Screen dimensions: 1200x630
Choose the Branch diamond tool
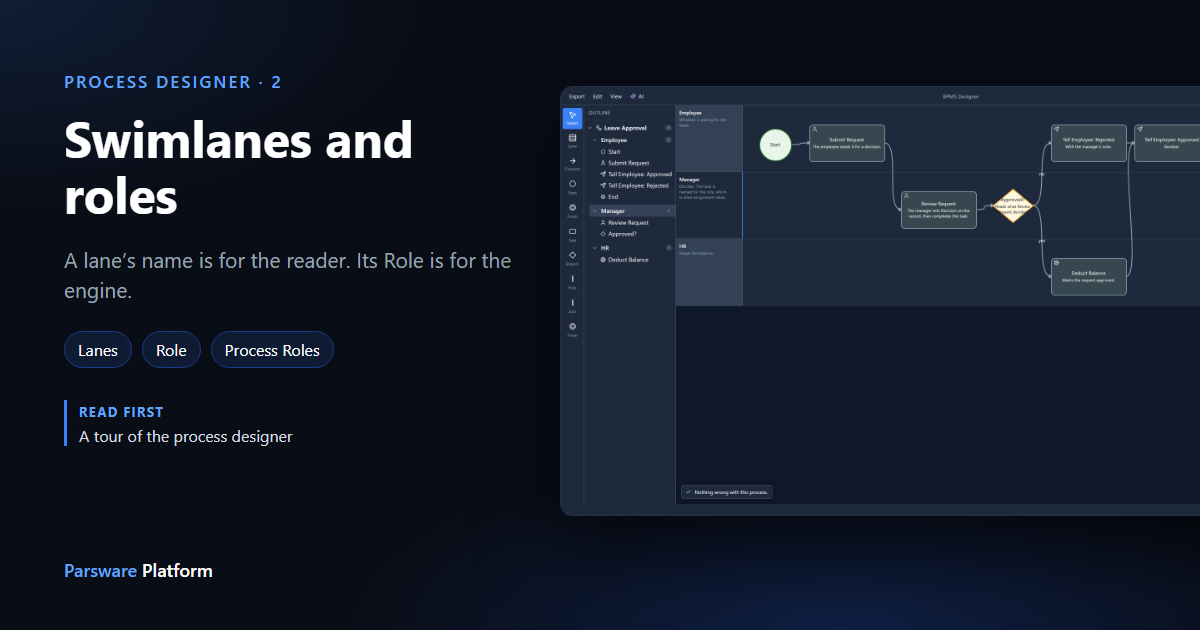(x=572, y=258)
